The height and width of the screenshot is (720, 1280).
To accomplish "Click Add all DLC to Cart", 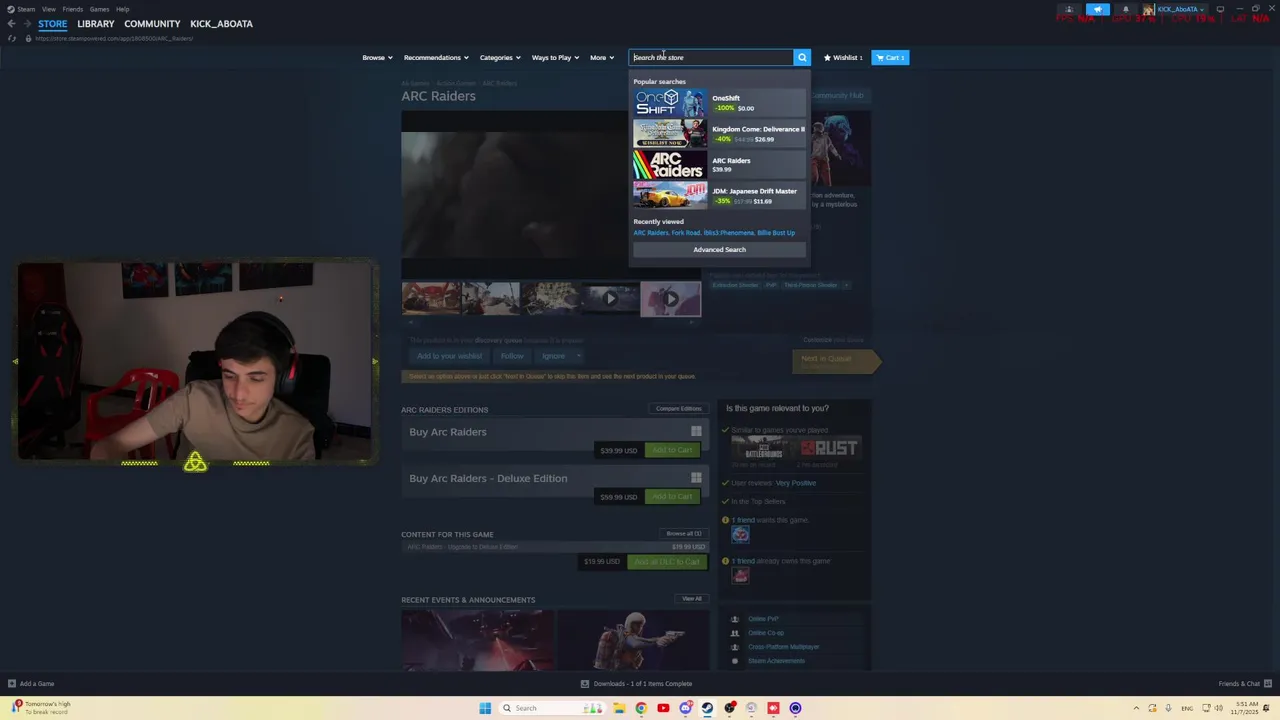I will (x=666, y=561).
